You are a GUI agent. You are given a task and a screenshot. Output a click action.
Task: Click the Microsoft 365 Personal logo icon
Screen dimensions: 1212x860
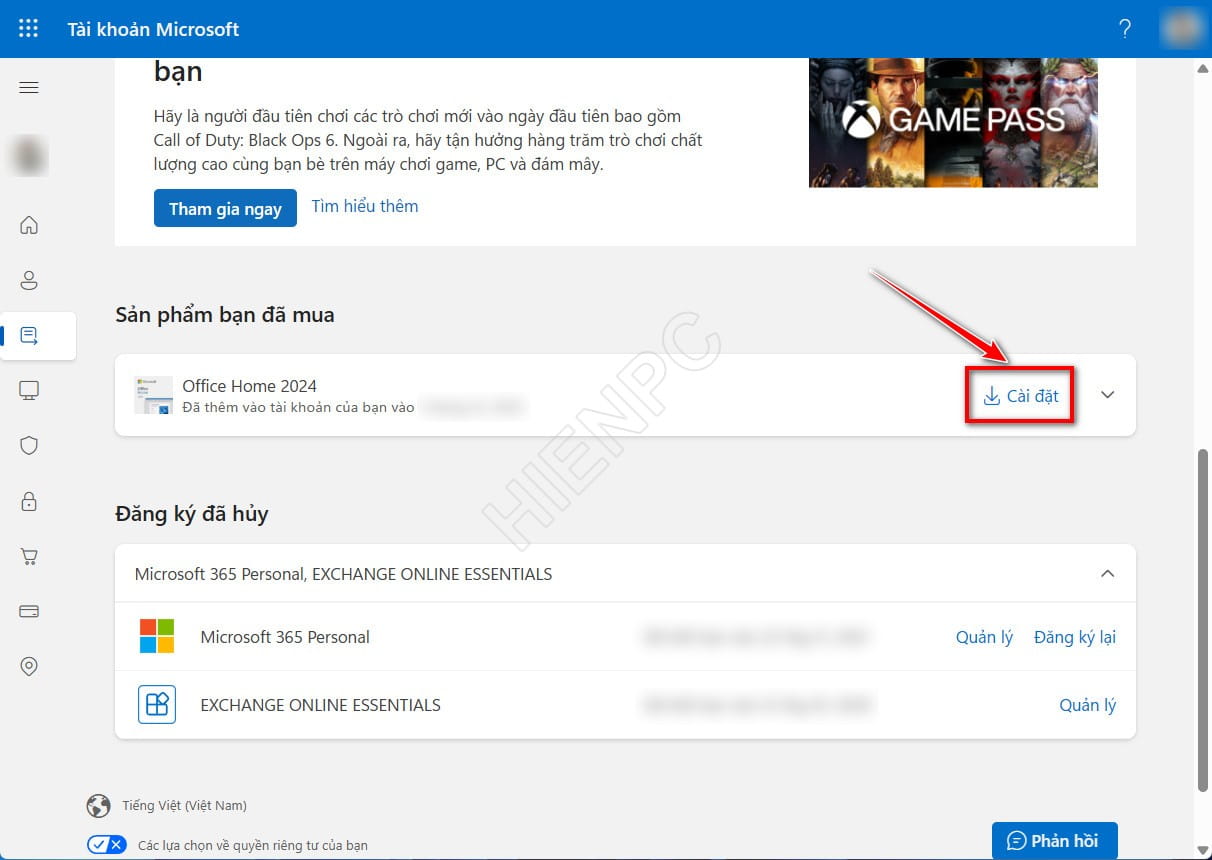[x=157, y=636]
